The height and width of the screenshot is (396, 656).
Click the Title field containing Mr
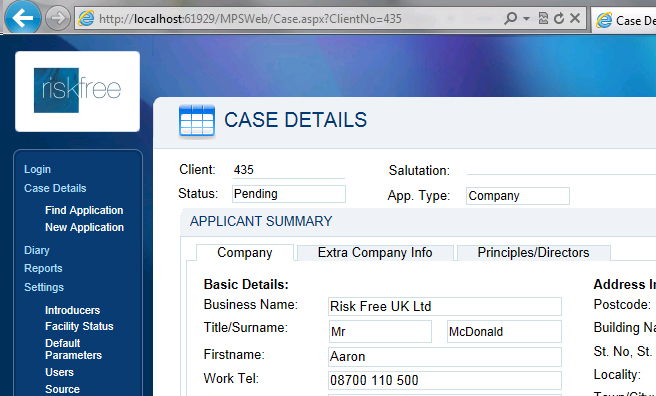pos(380,332)
